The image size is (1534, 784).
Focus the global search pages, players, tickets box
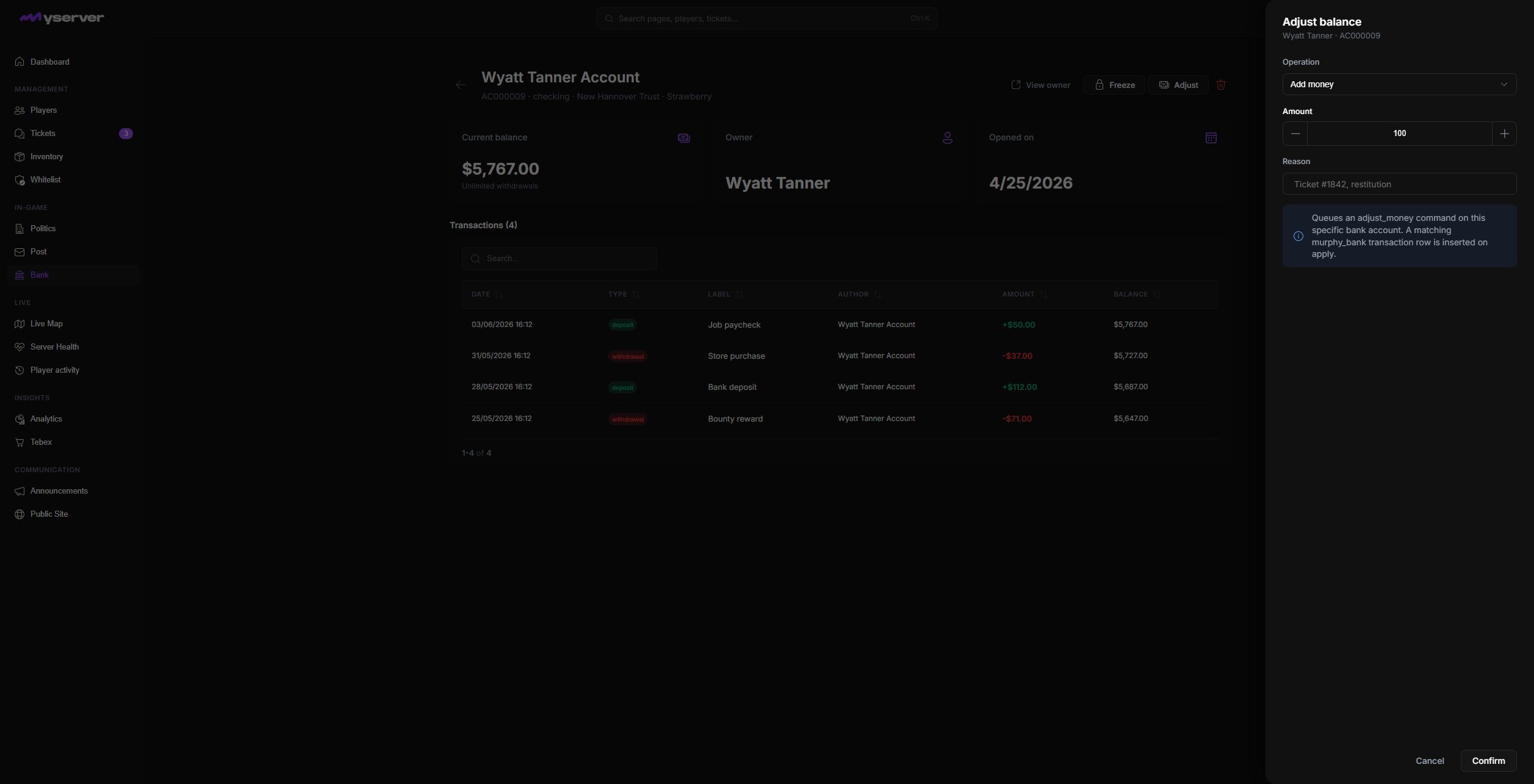[x=767, y=18]
